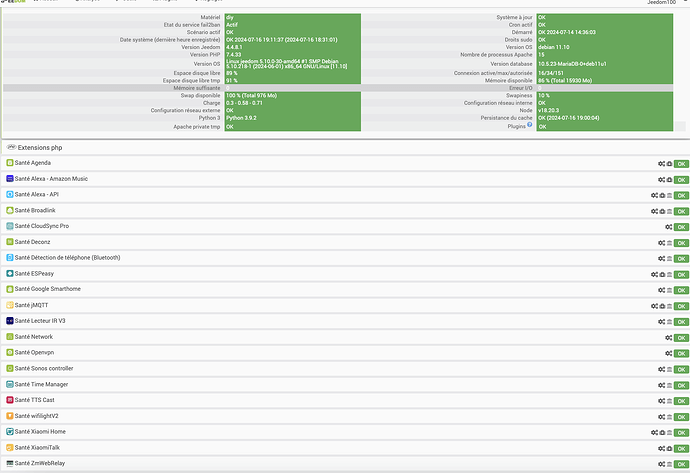Click the columns building icon on Santé Time Manager

click(x=669, y=385)
